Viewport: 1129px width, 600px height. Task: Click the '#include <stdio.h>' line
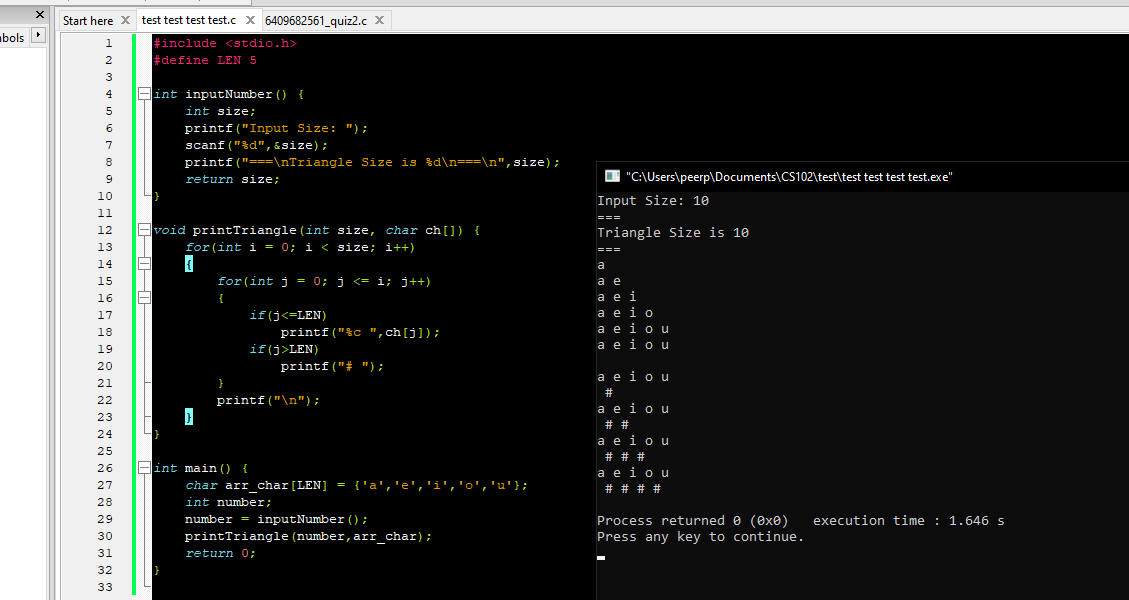tap(225, 43)
